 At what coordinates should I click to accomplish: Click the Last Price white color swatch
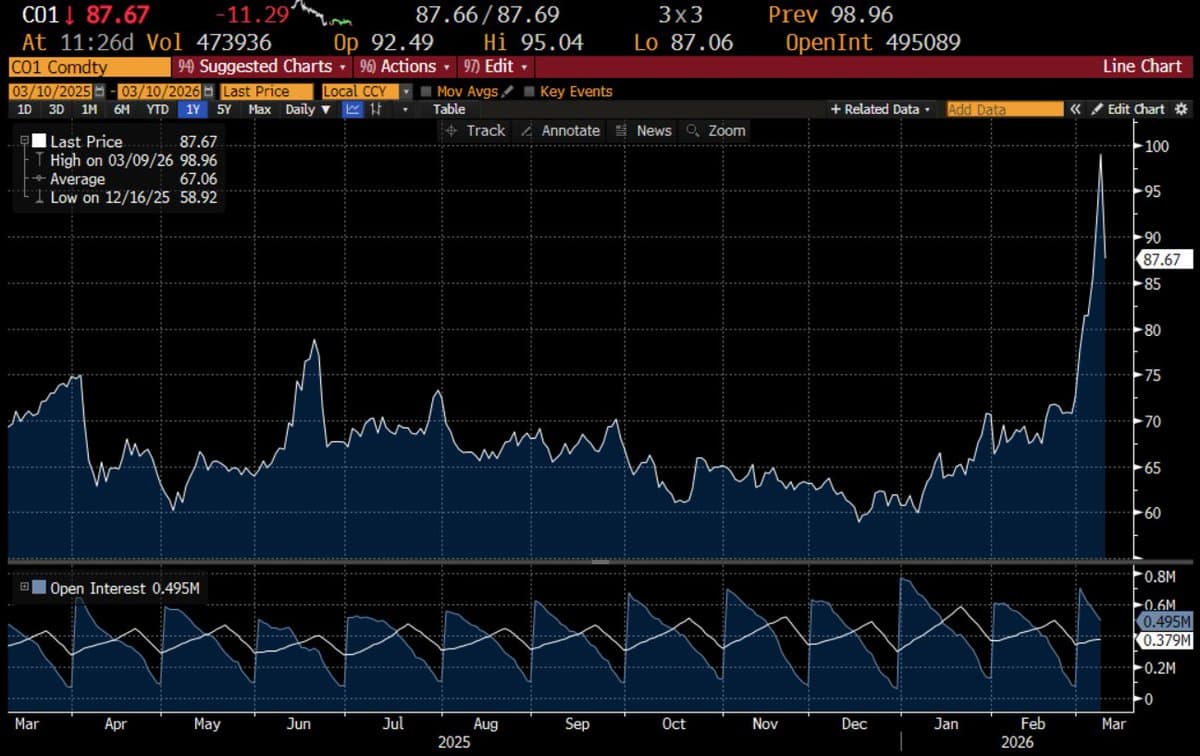point(39,141)
